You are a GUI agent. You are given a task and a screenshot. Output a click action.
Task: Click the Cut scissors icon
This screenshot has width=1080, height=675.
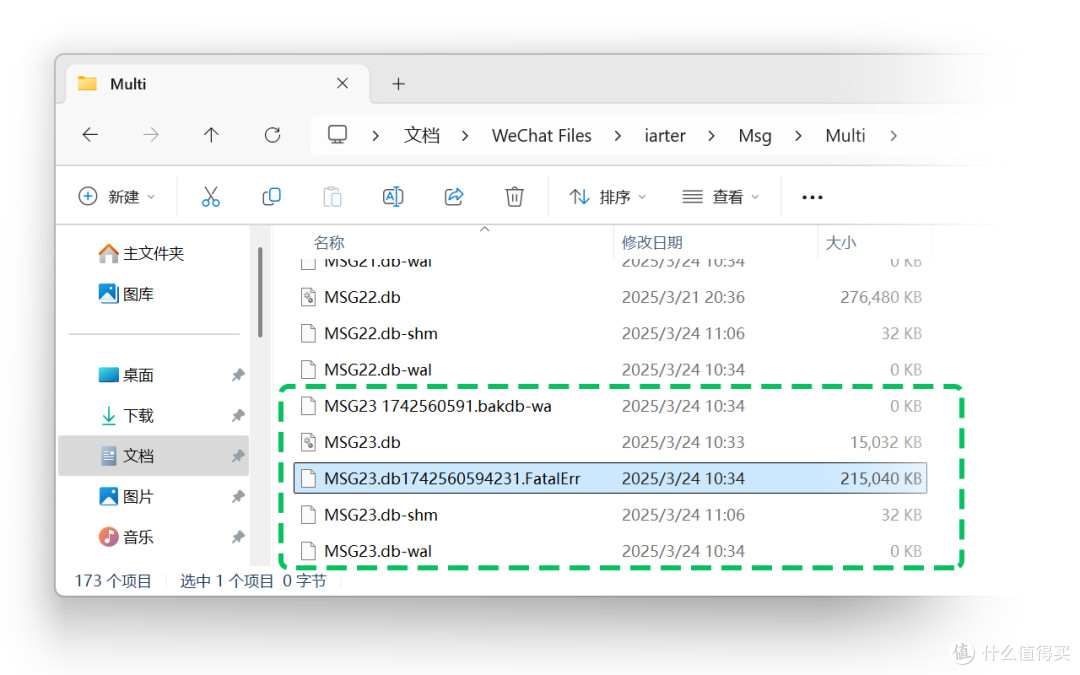[x=210, y=197]
